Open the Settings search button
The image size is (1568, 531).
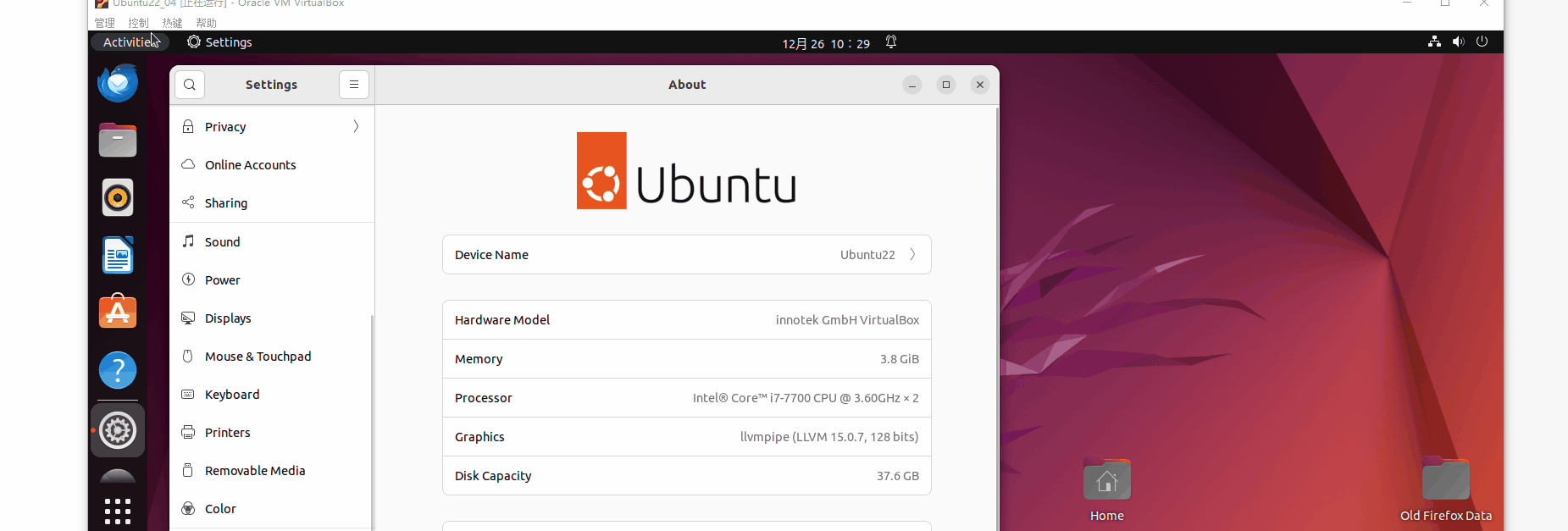click(x=190, y=85)
